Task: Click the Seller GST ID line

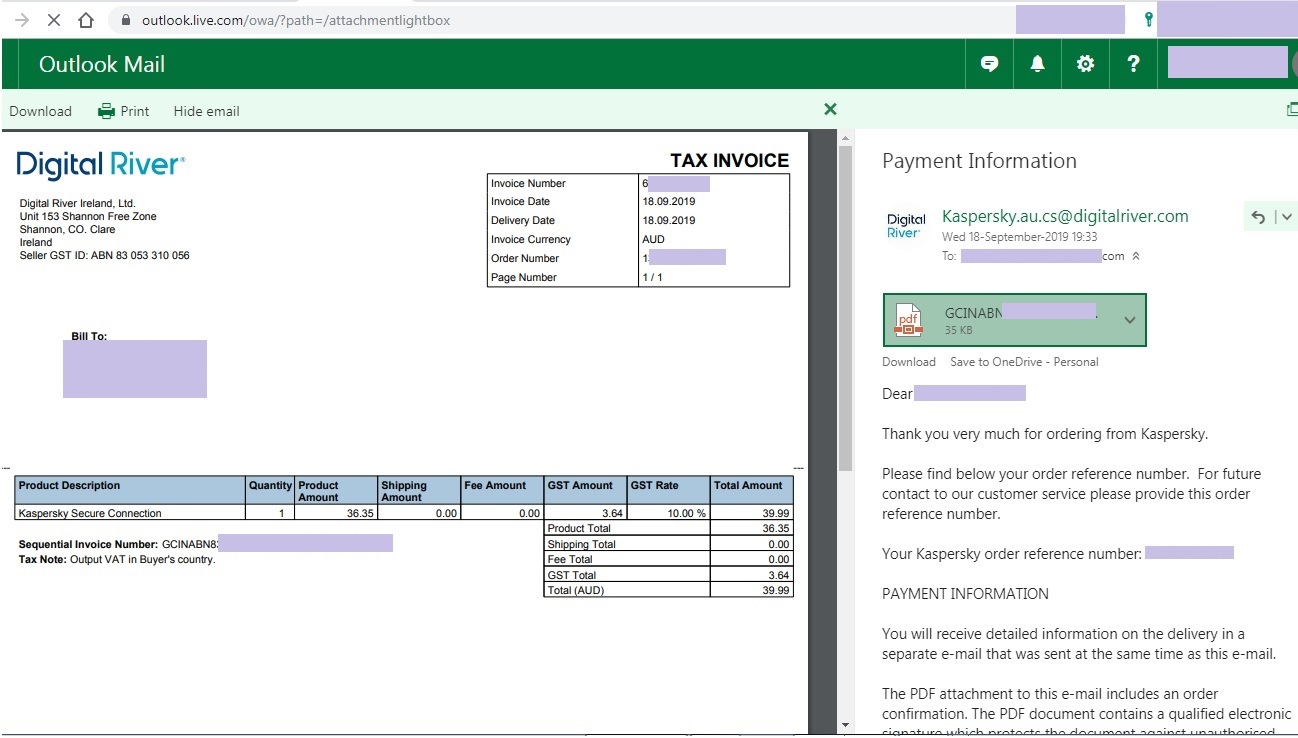Action: click(x=105, y=256)
